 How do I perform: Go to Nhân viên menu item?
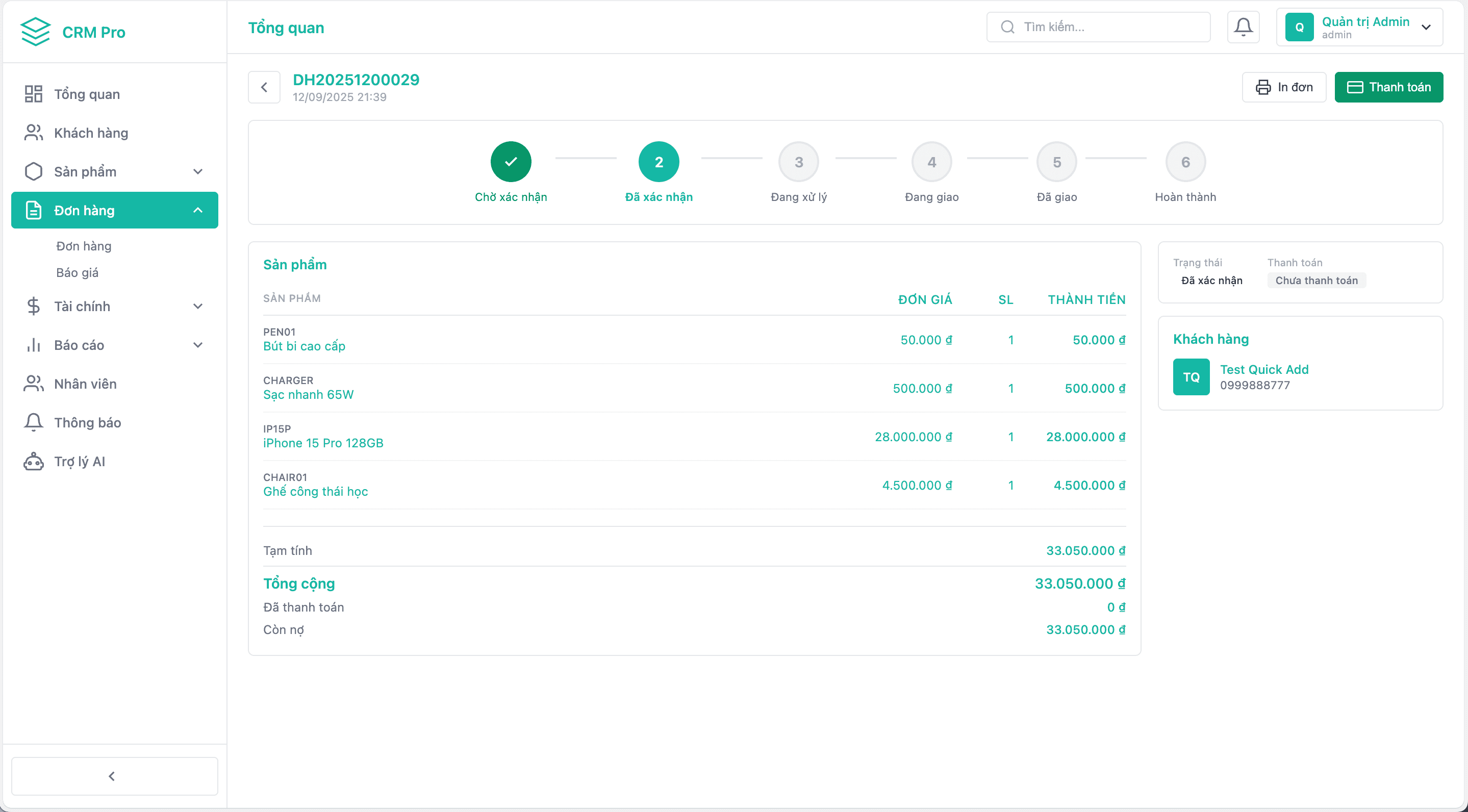click(x=86, y=384)
